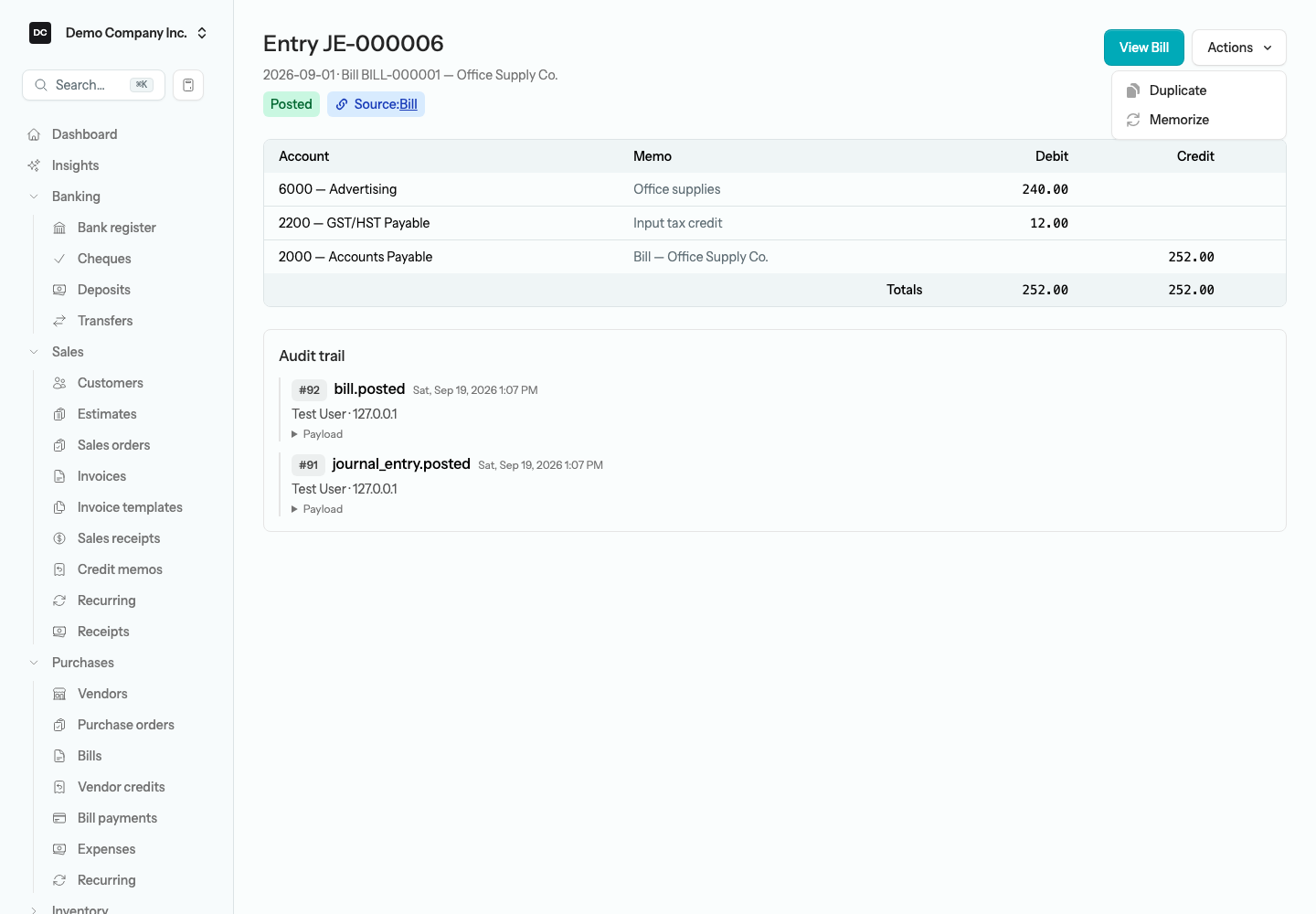This screenshot has height=914, width=1316.
Task: Click the Insights sparkle icon
Action: click(x=34, y=165)
